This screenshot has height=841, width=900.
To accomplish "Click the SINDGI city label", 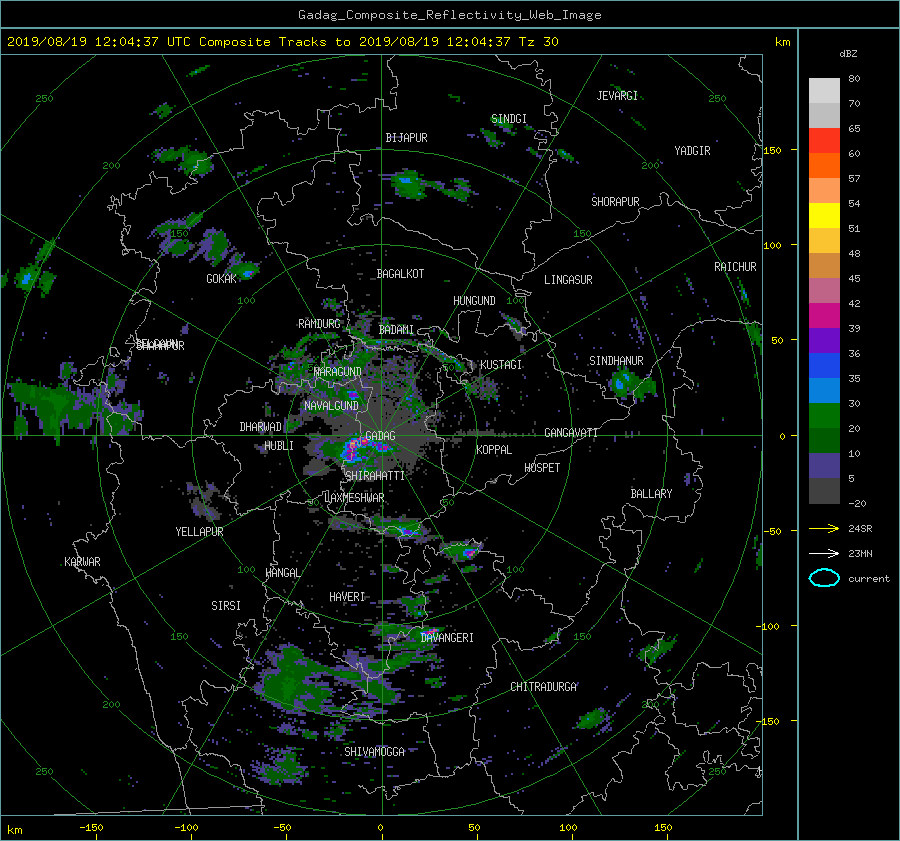I will click(509, 119).
